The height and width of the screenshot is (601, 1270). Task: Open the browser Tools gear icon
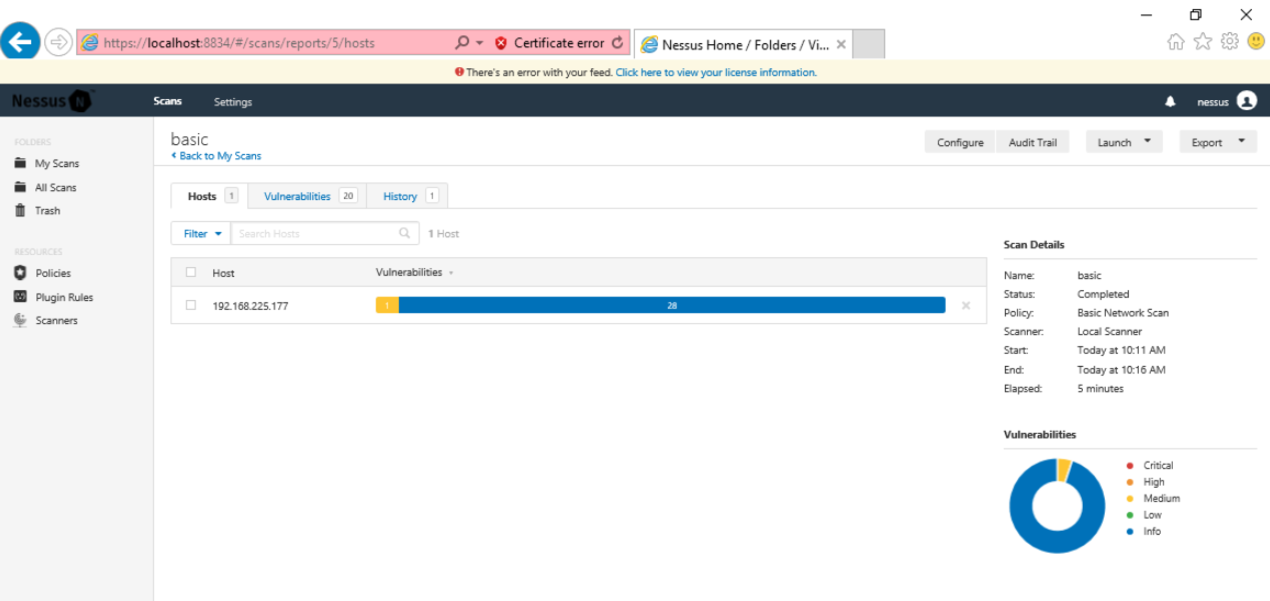[x=1230, y=41]
